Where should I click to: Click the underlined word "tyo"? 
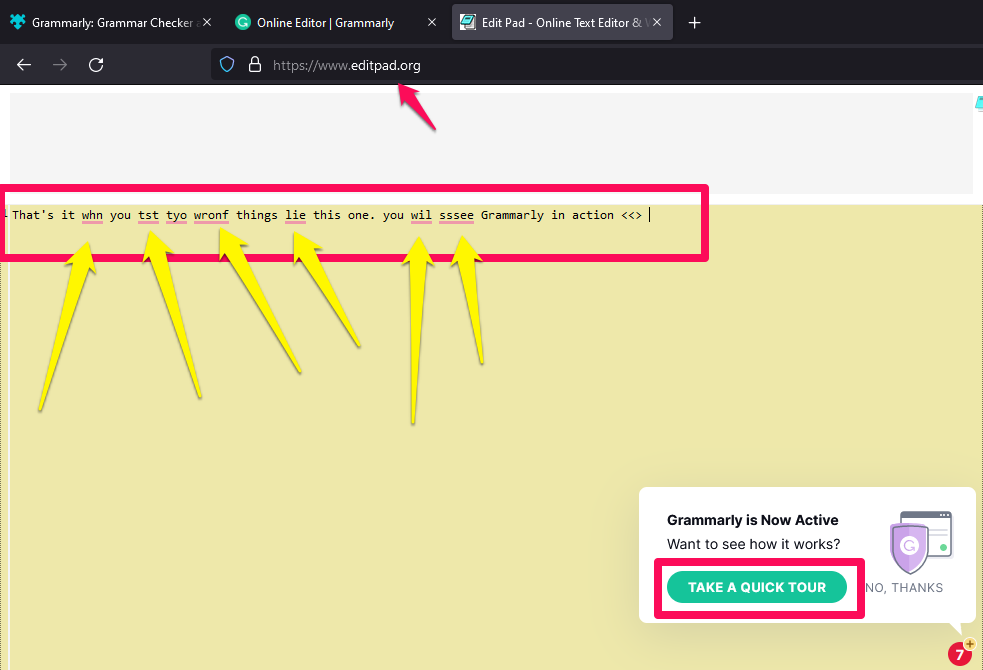[177, 216]
